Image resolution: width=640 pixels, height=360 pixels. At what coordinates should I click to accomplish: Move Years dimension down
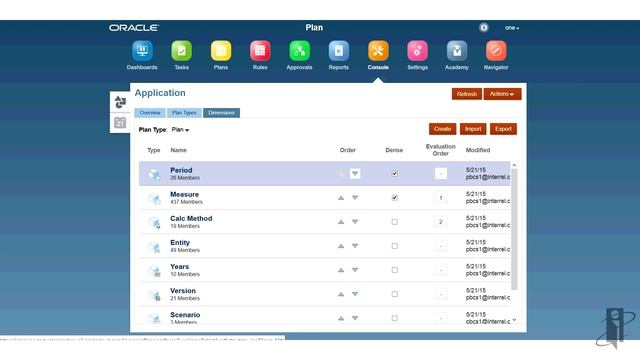pos(355,270)
